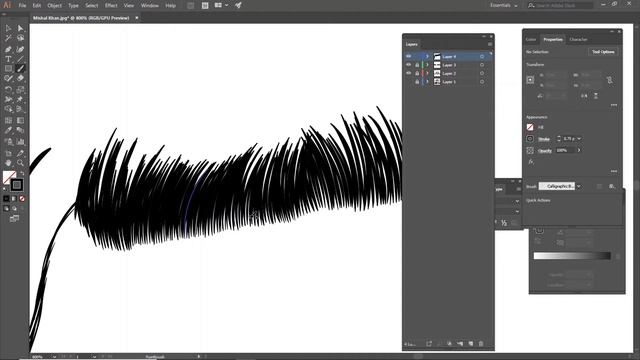Select the Rectangle tool
Screen dimensions: 640x360
click(8, 69)
